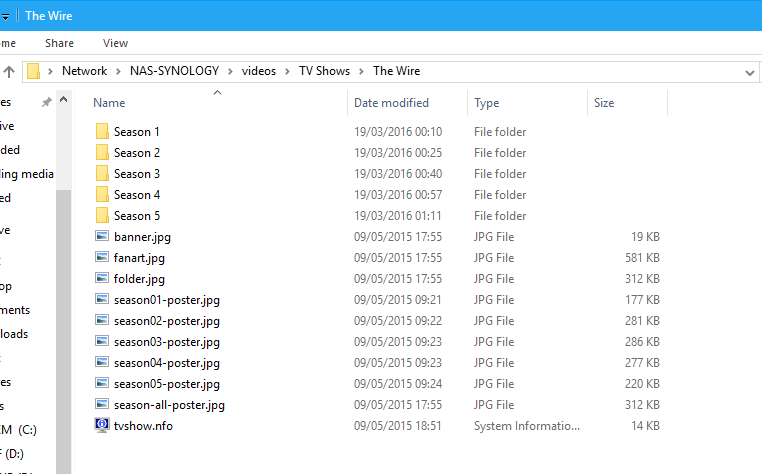Viewport: 762px width, 474px height.
Task: Navigate to NAS-SYNOLOGY in the address bar
Action: [x=174, y=71]
